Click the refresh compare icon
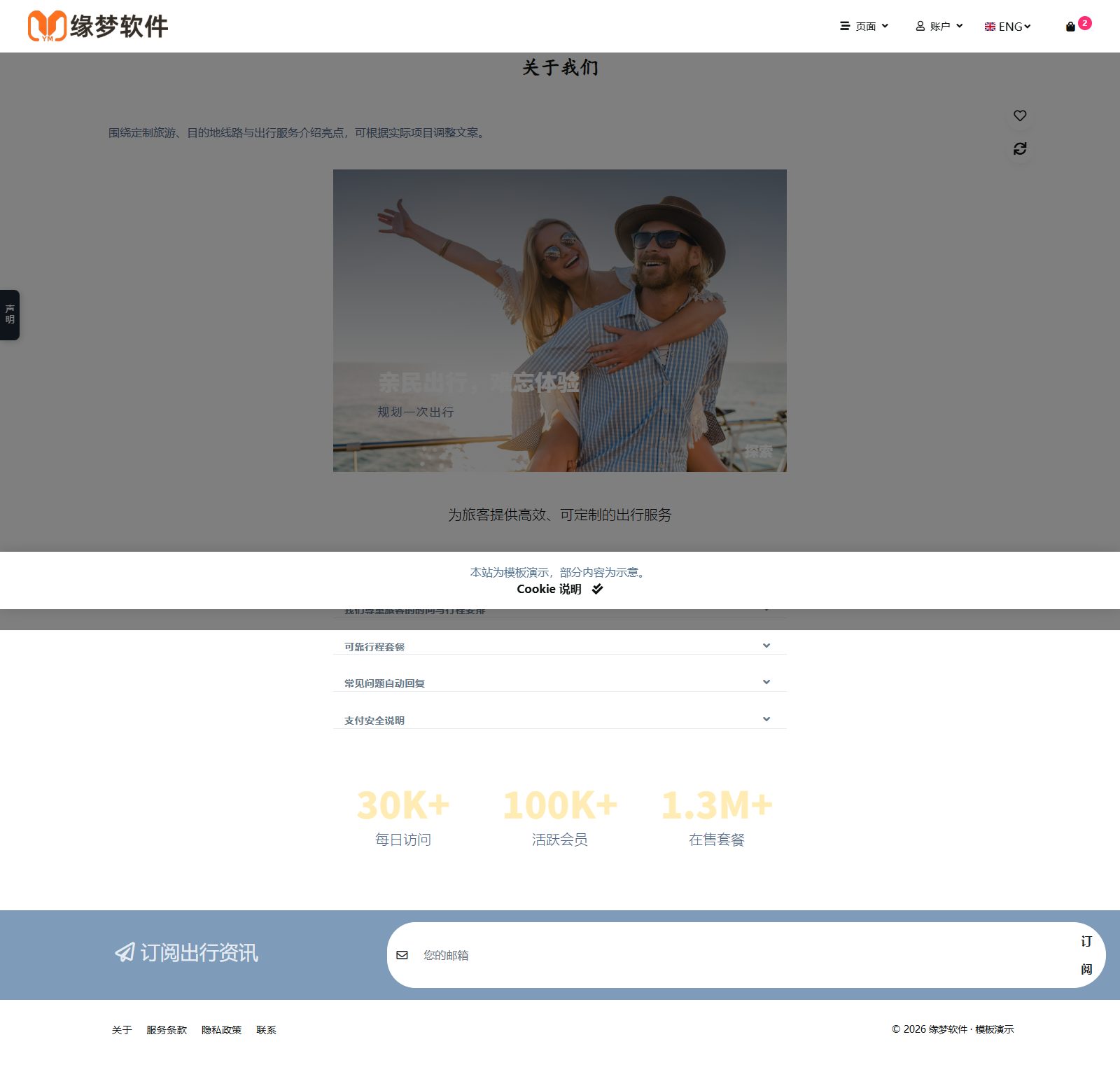 click(x=1020, y=148)
